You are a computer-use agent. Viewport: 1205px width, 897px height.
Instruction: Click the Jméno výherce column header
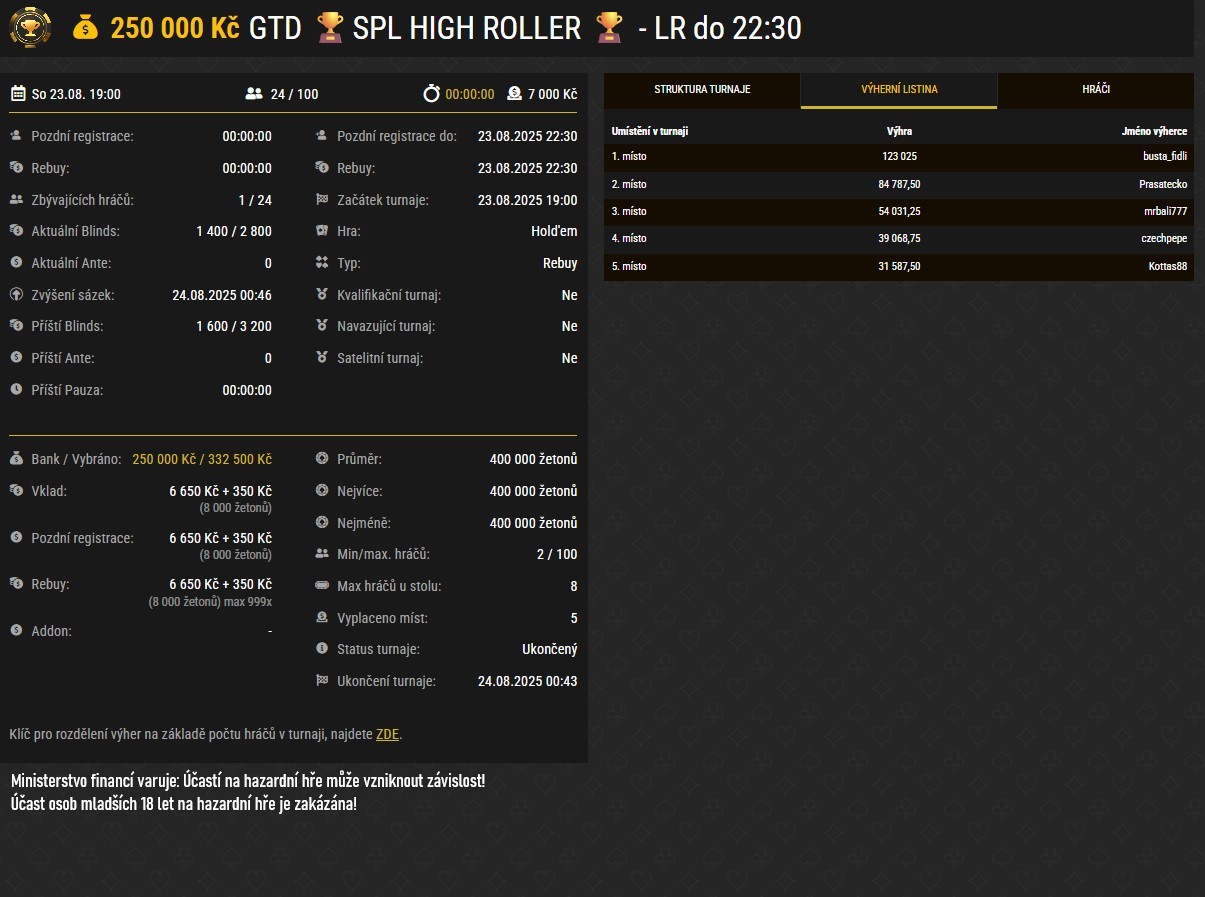pos(1154,131)
